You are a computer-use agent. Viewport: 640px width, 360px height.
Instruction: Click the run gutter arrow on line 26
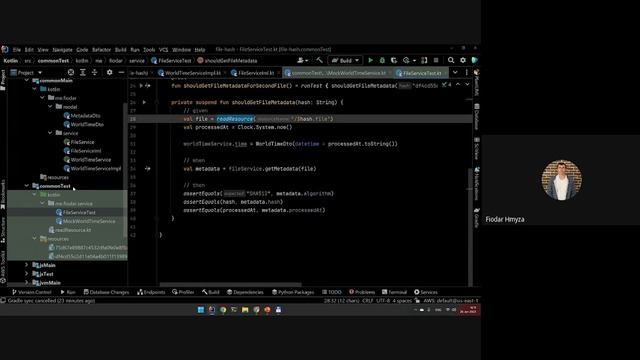pos(144,102)
